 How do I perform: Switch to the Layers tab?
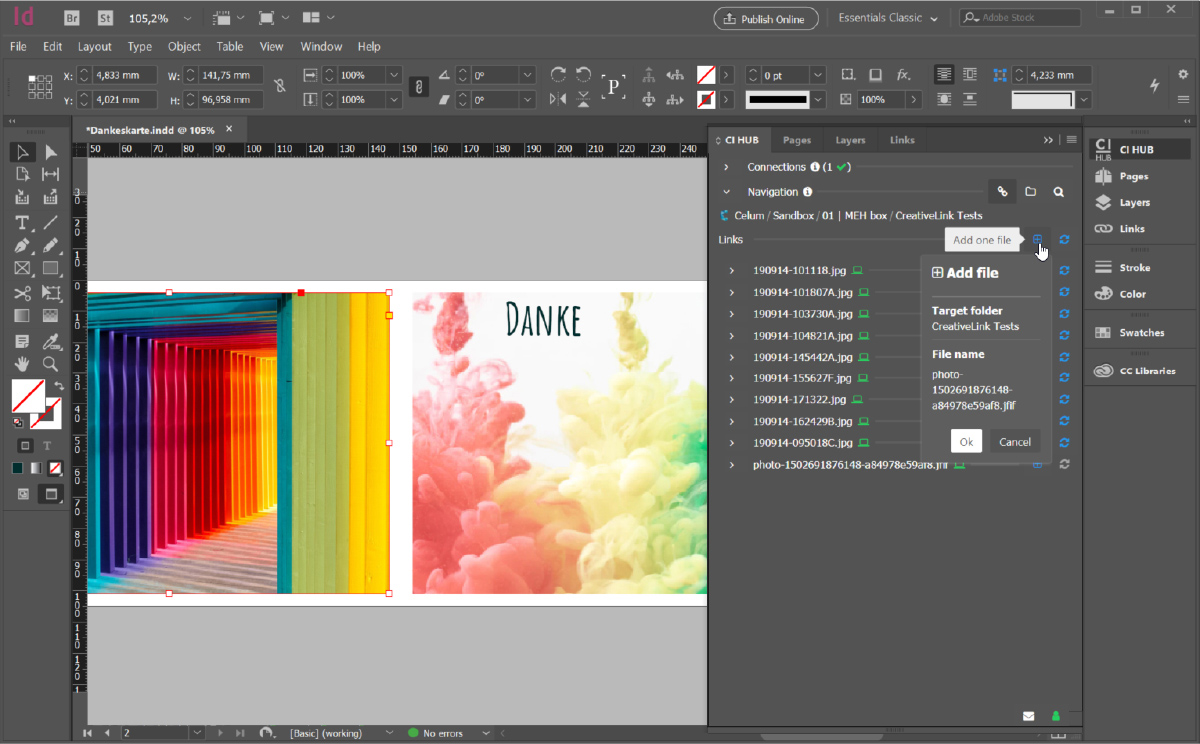850,140
